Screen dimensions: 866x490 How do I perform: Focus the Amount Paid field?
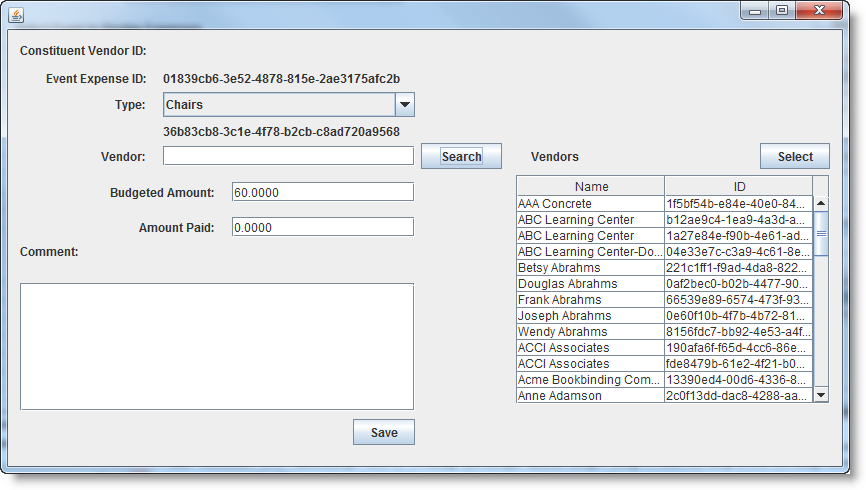click(322, 227)
